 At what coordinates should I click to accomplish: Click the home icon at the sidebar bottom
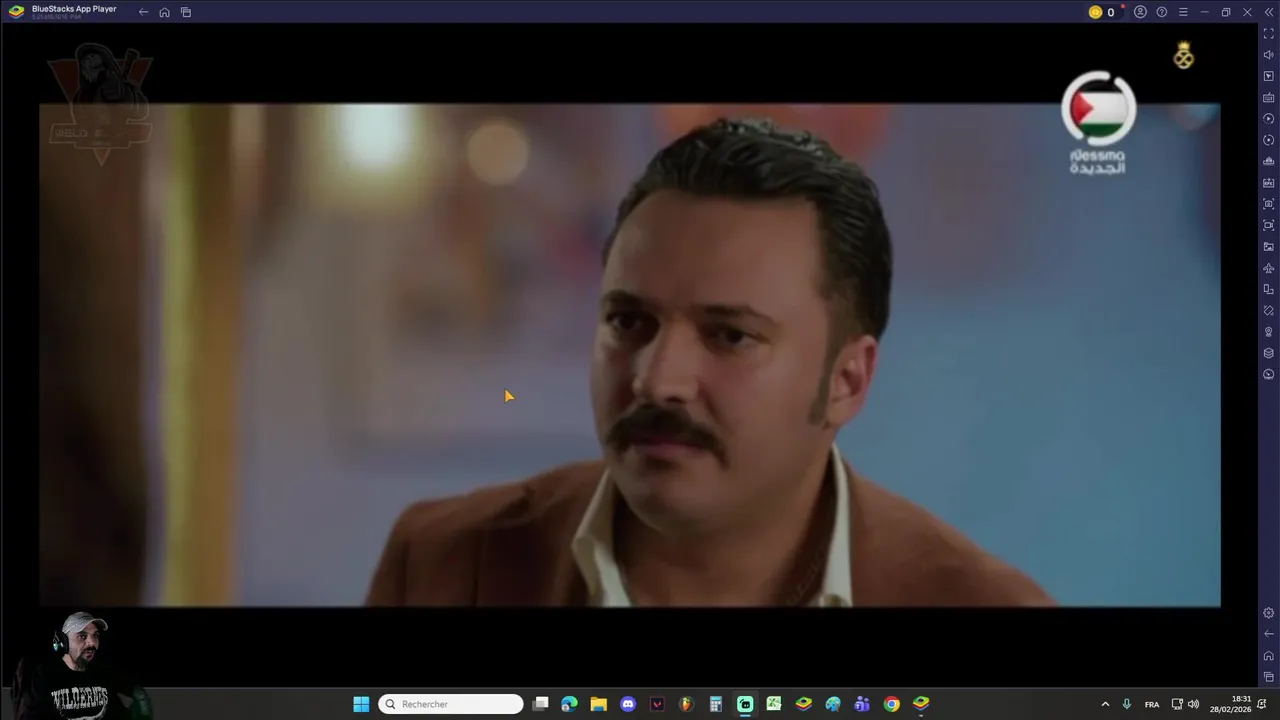(1269, 656)
